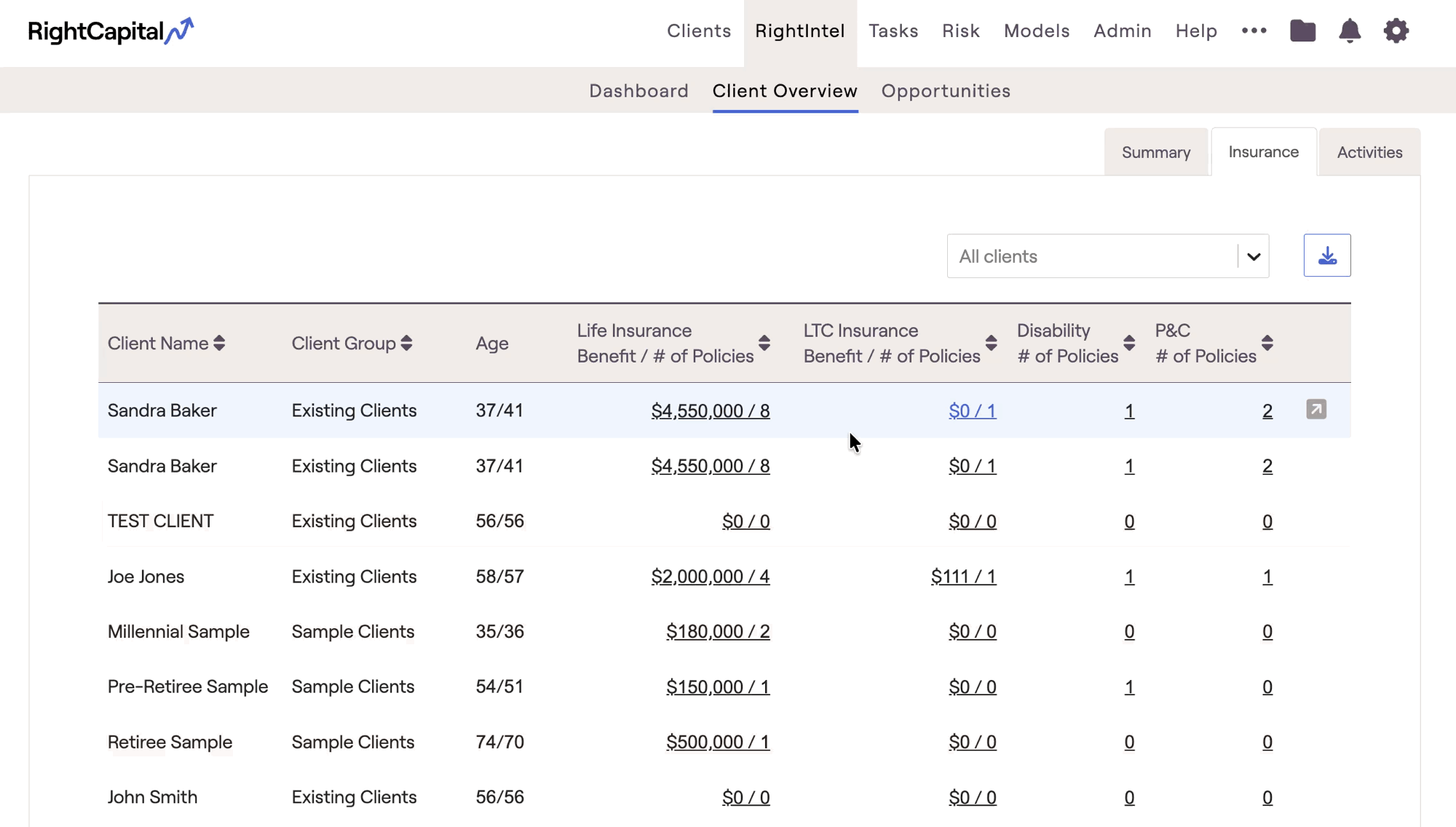The image size is (1456, 827).
Task: Switch to the Summary tab
Action: click(1155, 152)
